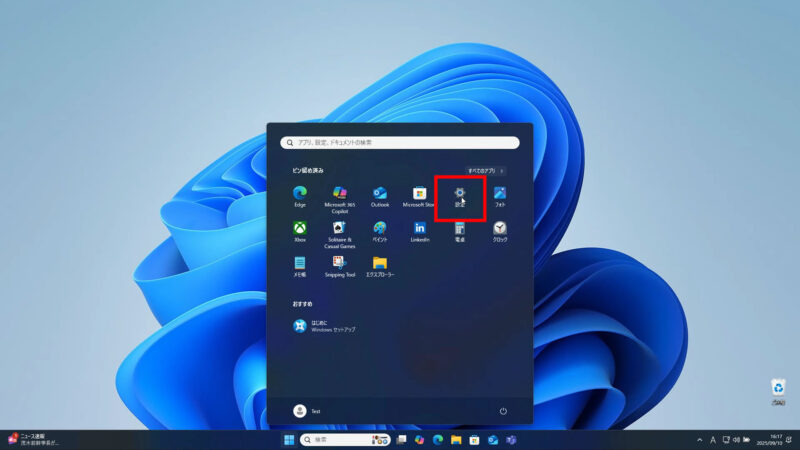Screen dimensions: 800x450
Task: Expand すべてのアプリ (All apps) list
Action: point(485,171)
